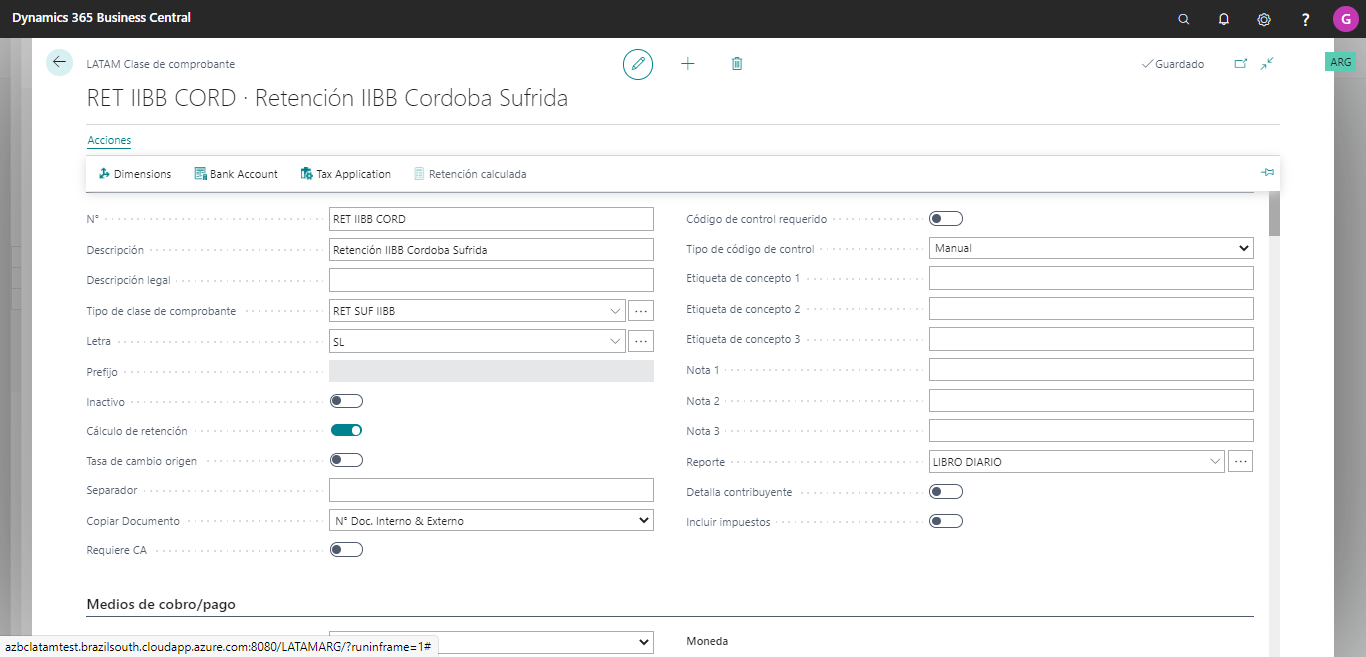Image resolution: width=1366 pixels, height=657 pixels.
Task: Expand Letra dropdown arrow
Action: coord(615,341)
